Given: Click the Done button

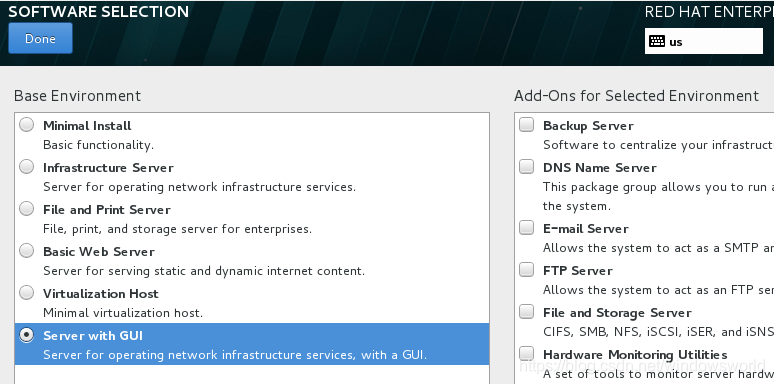Looking at the screenshot, I should (x=40, y=38).
